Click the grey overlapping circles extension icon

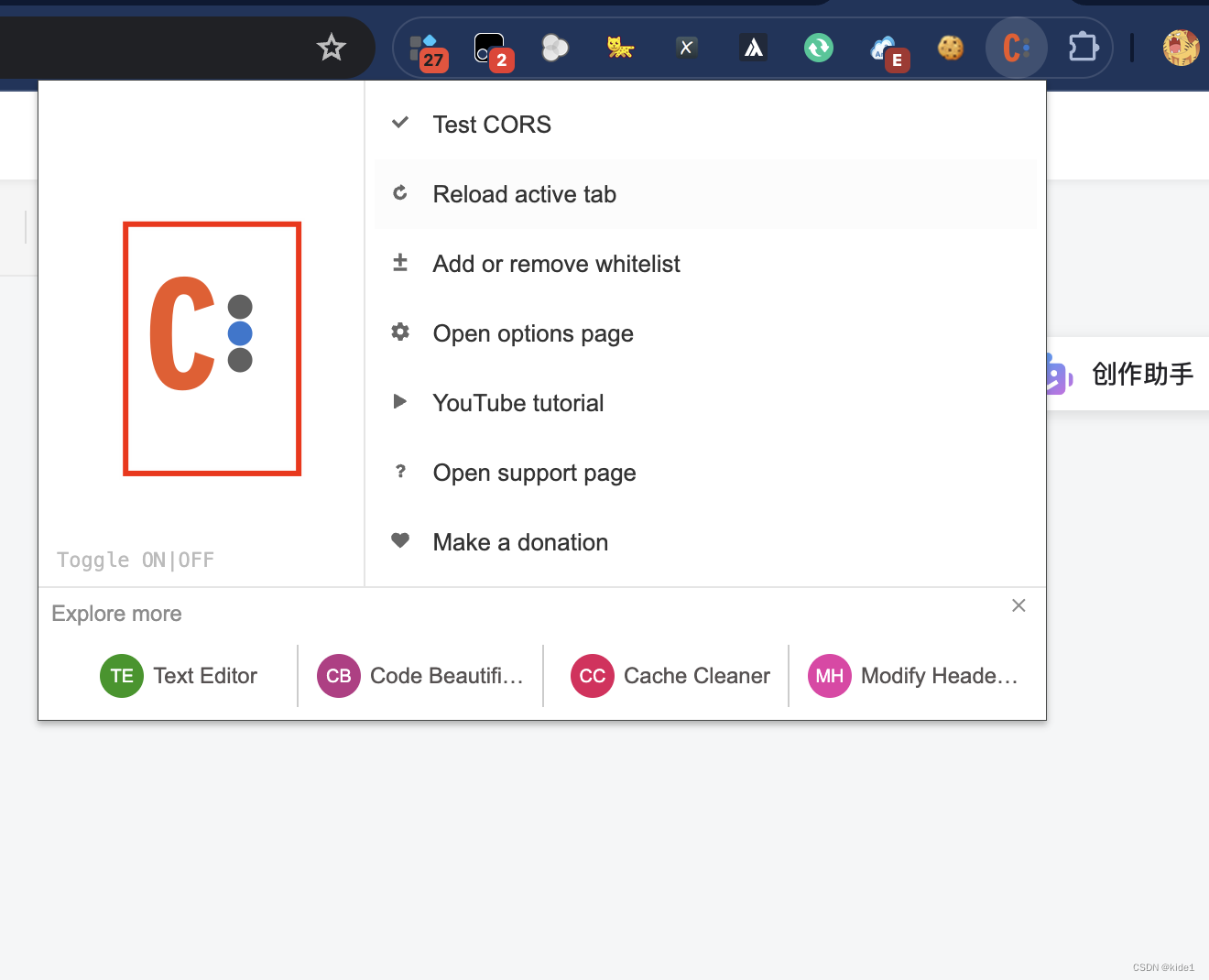pyautogui.click(x=555, y=48)
